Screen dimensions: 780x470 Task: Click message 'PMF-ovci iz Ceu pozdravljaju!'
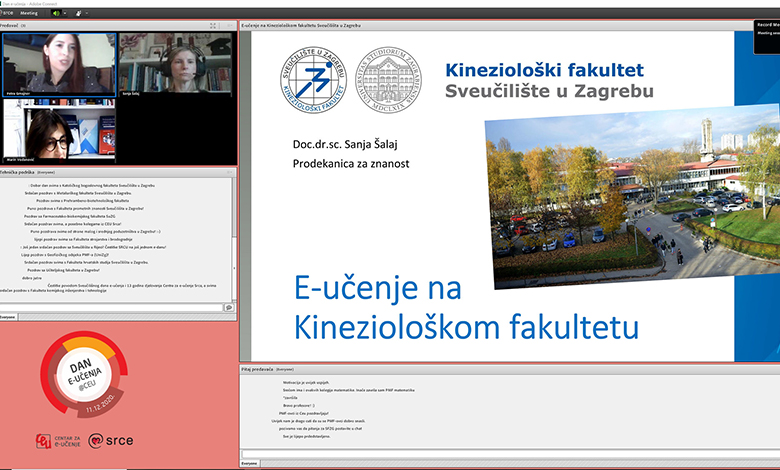coord(303,413)
